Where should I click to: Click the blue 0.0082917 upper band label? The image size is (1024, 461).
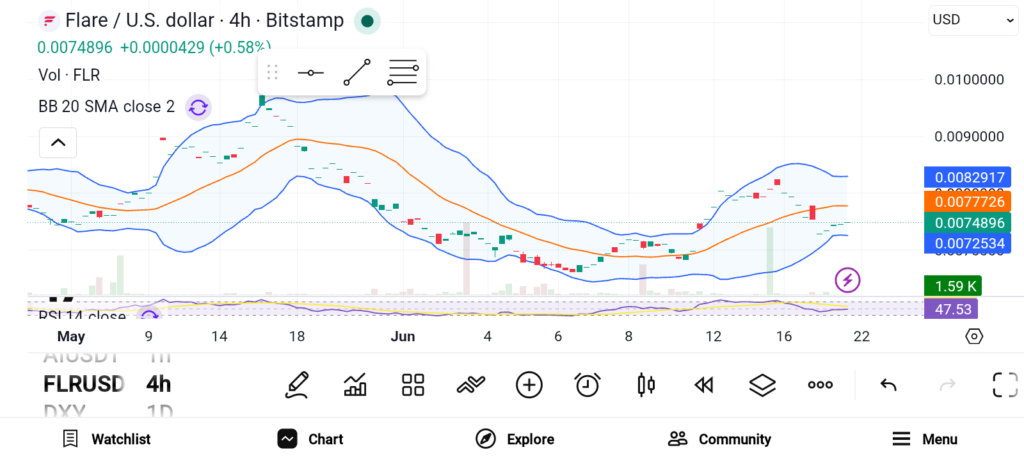[x=968, y=178]
